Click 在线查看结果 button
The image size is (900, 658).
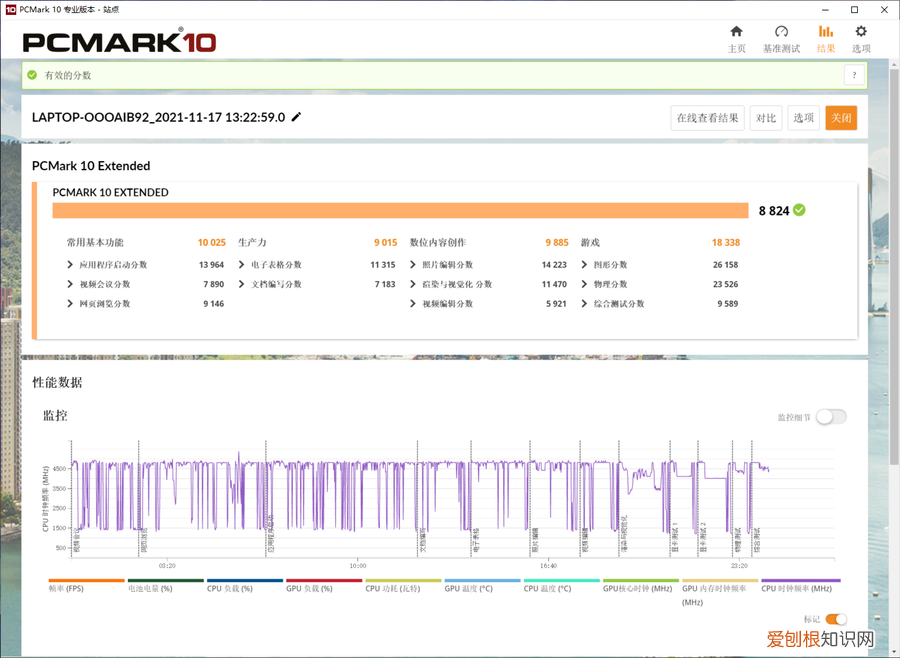point(707,118)
